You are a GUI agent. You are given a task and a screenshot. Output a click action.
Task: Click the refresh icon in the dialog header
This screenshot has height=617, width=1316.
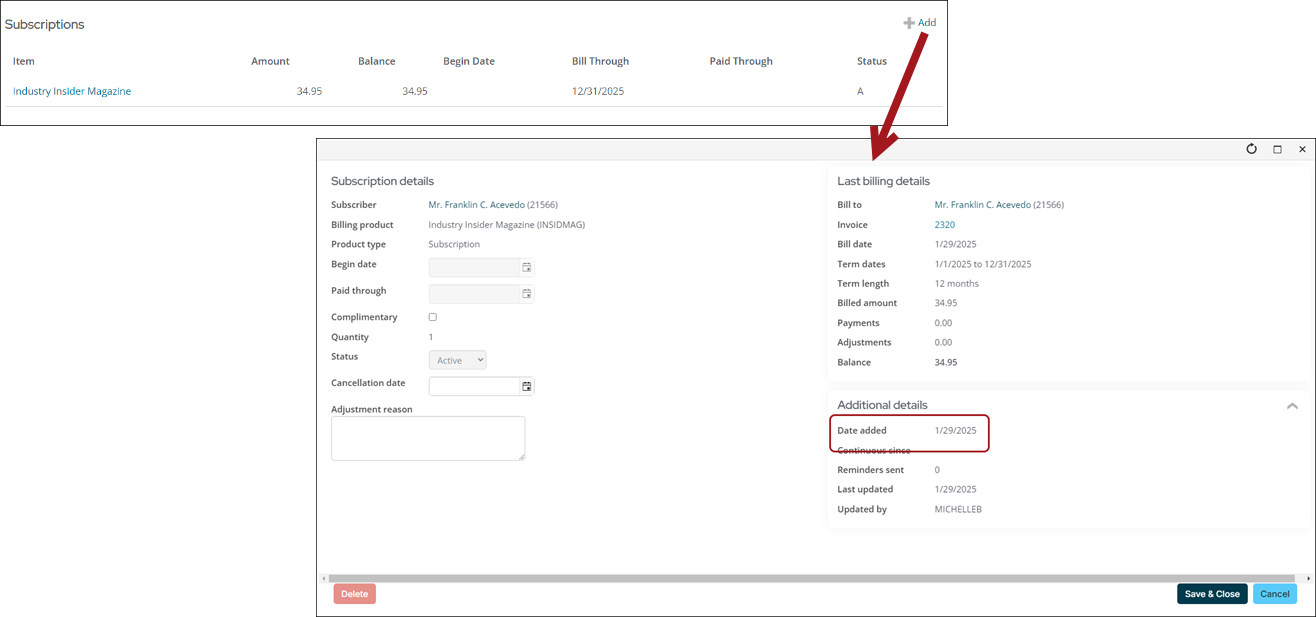click(1251, 149)
